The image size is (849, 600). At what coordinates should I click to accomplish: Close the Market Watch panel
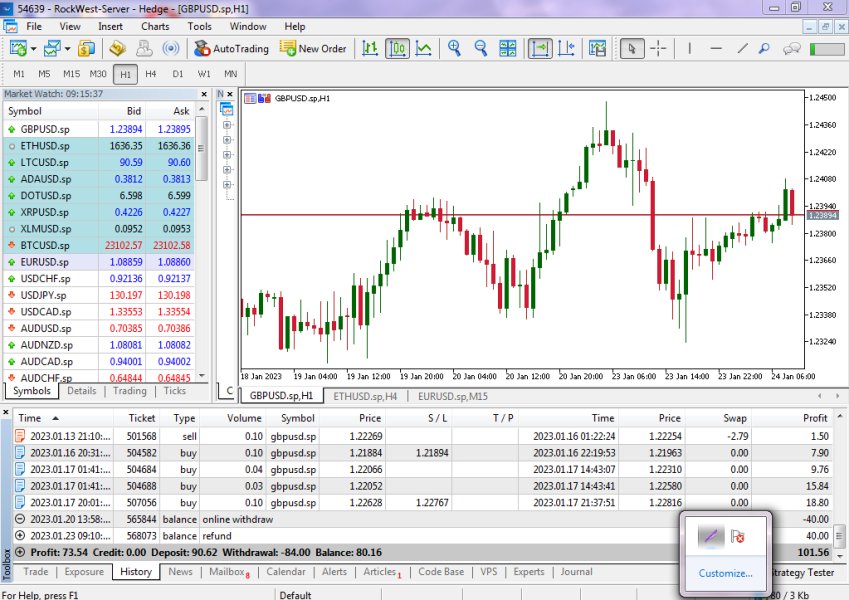coord(204,94)
